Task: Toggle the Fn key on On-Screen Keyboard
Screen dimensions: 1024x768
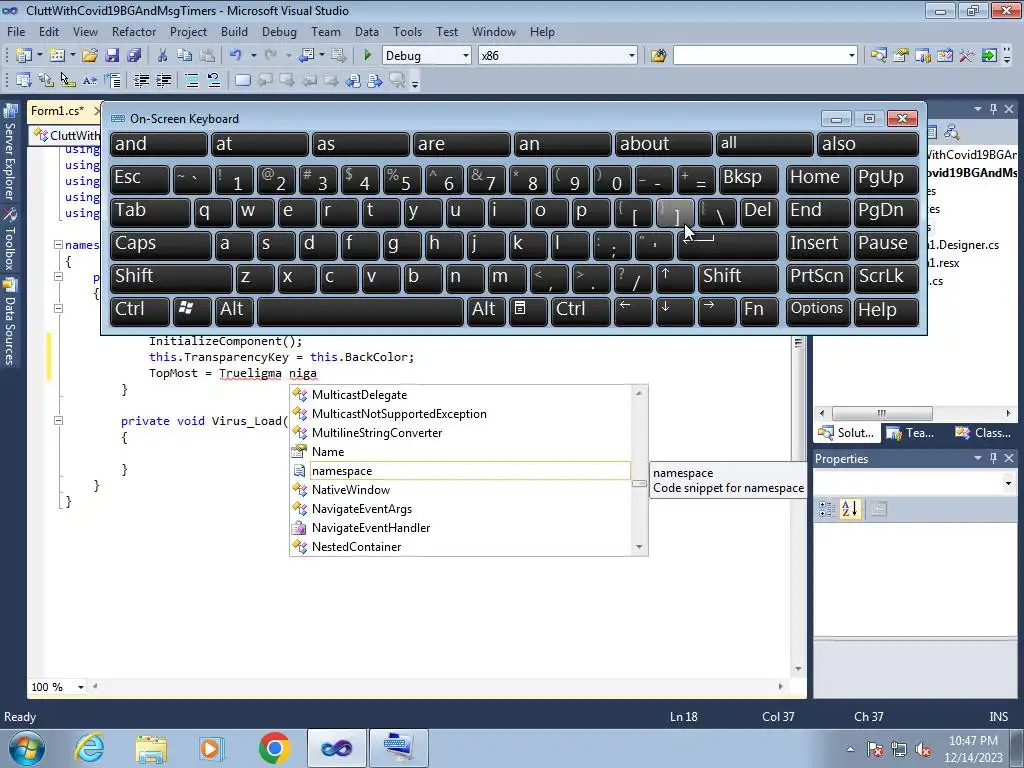Action: point(759,311)
